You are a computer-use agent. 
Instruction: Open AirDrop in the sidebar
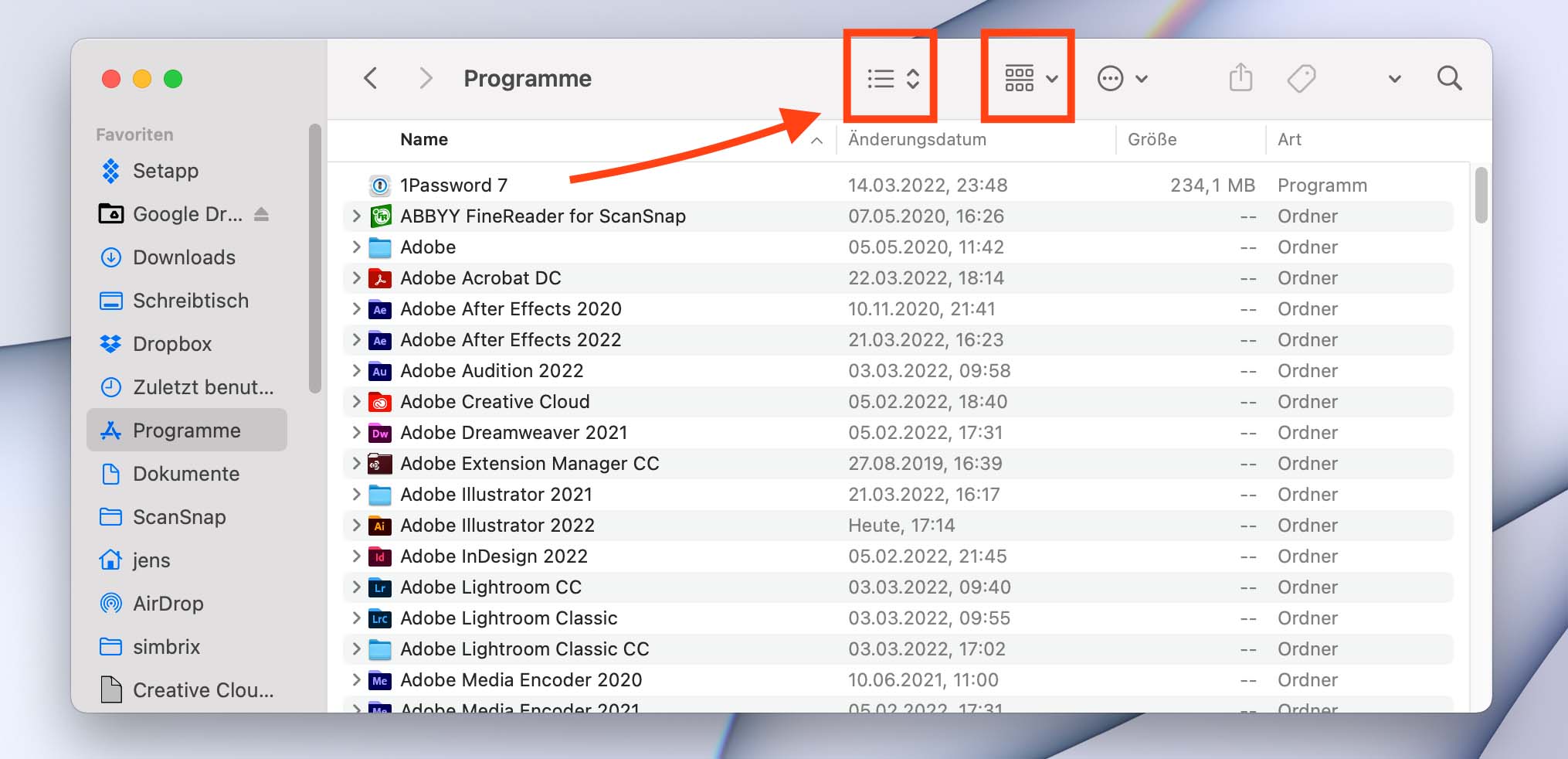coord(186,604)
